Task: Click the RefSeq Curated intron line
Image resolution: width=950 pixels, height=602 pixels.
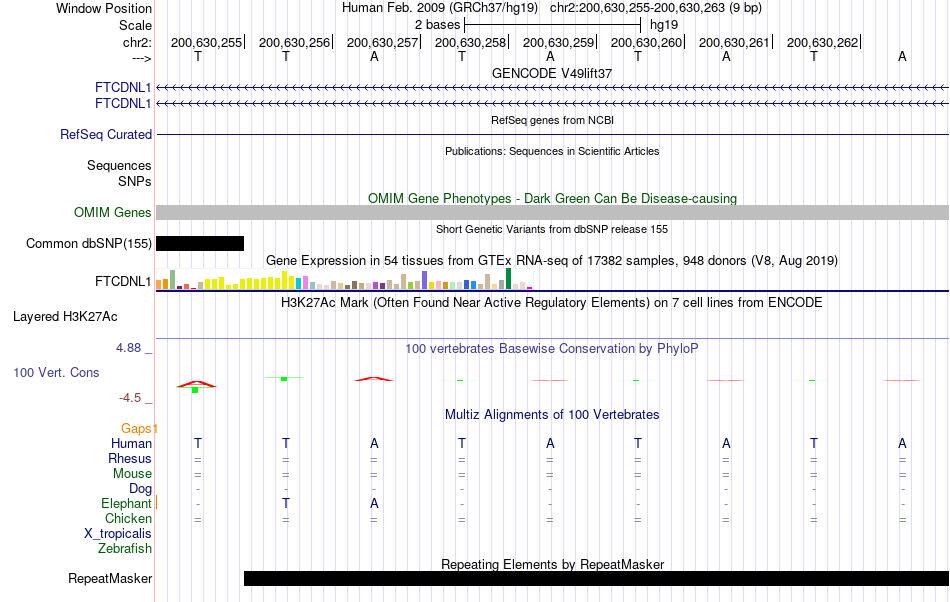Action: click(x=553, y=134)
